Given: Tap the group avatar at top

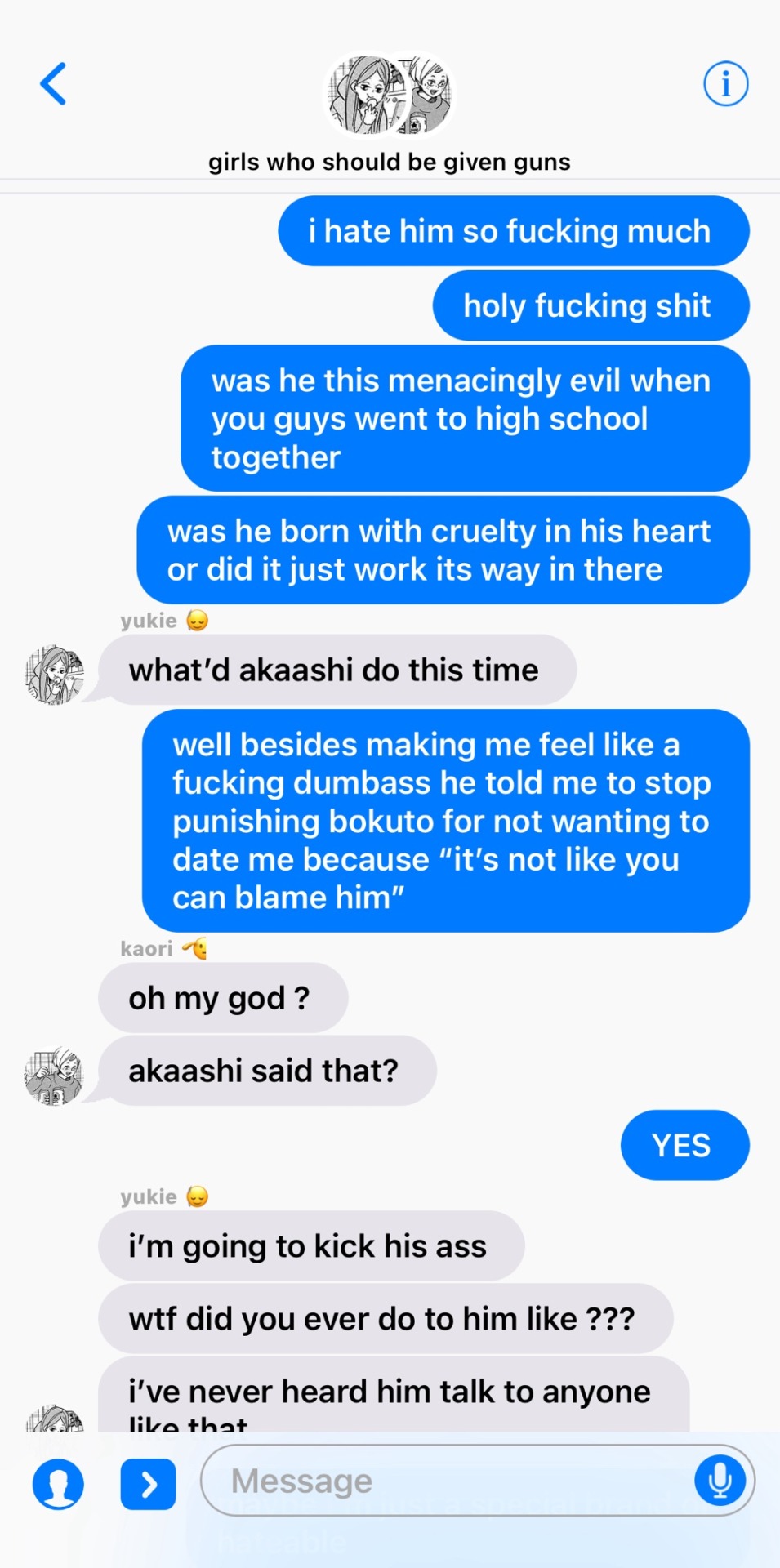Looking at the screenshot, I should coord(389,95).
